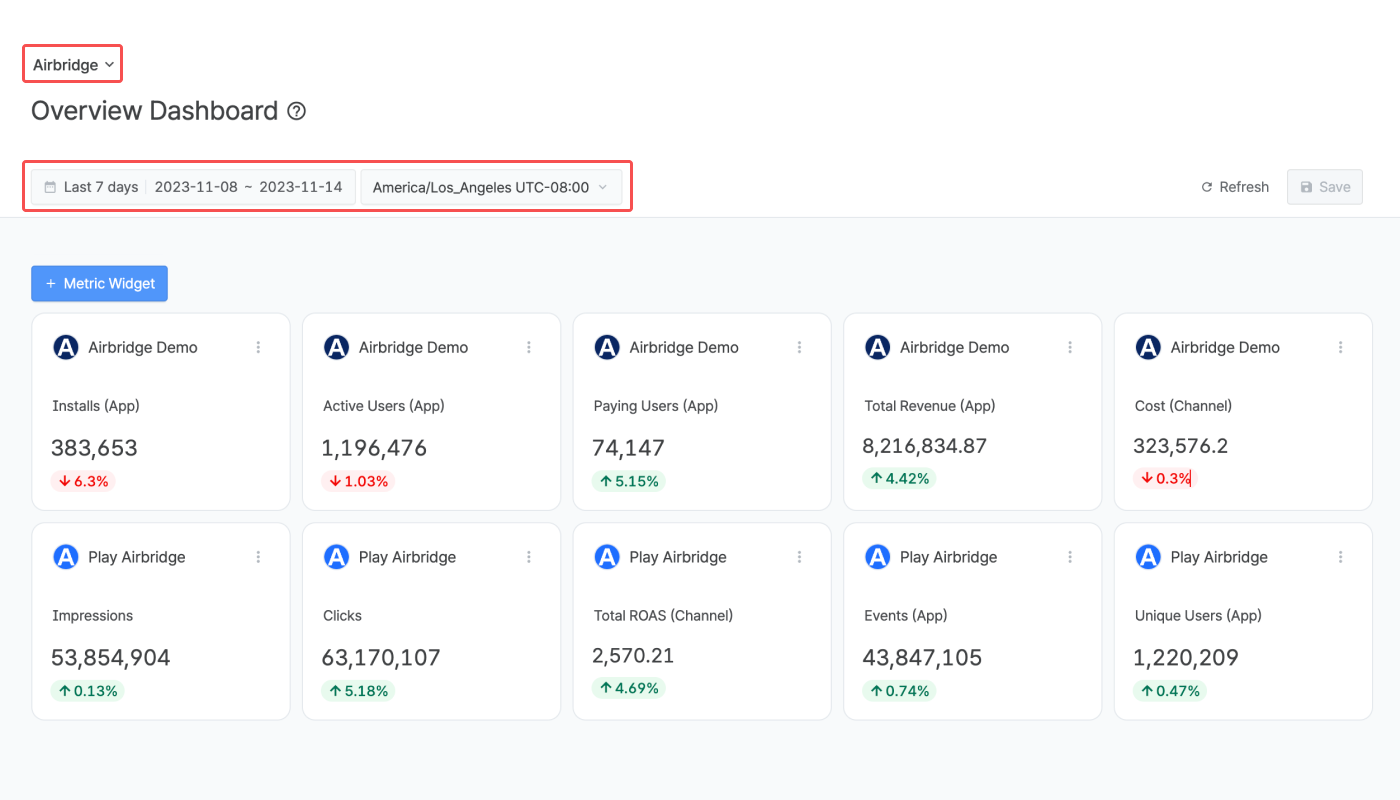Open more options on Cost (Channel) widget
The height and width of the screenshot is (800, 1400).
point(1340,347)
